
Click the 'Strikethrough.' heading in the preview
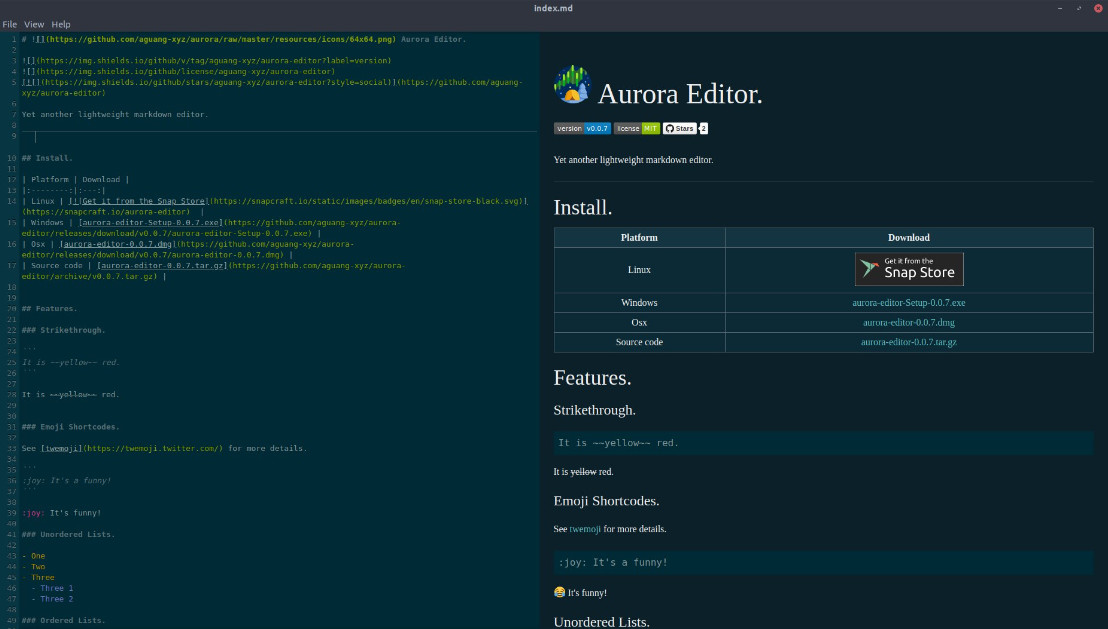595,411
